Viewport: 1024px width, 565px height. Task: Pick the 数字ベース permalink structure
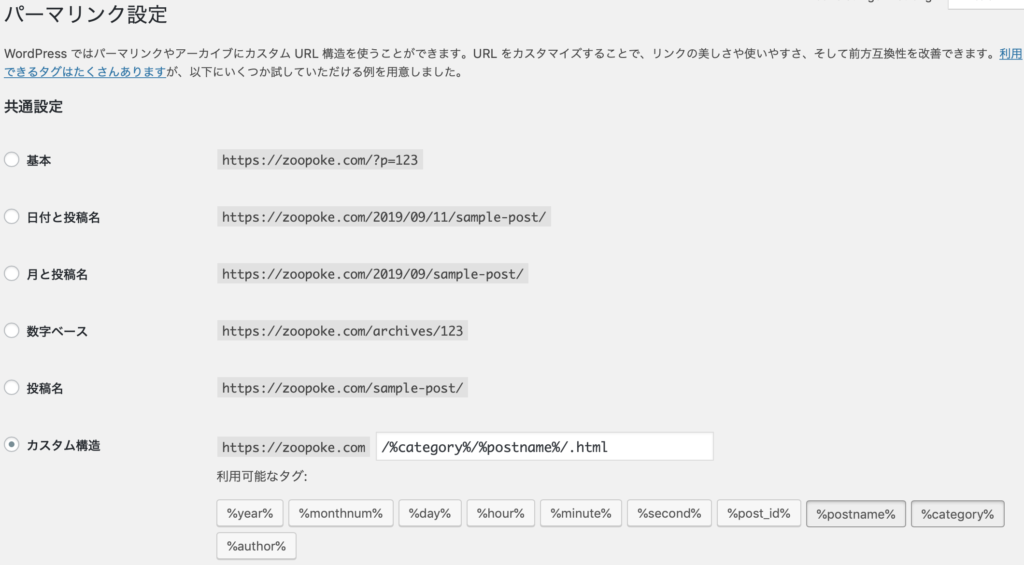point(12,331)
